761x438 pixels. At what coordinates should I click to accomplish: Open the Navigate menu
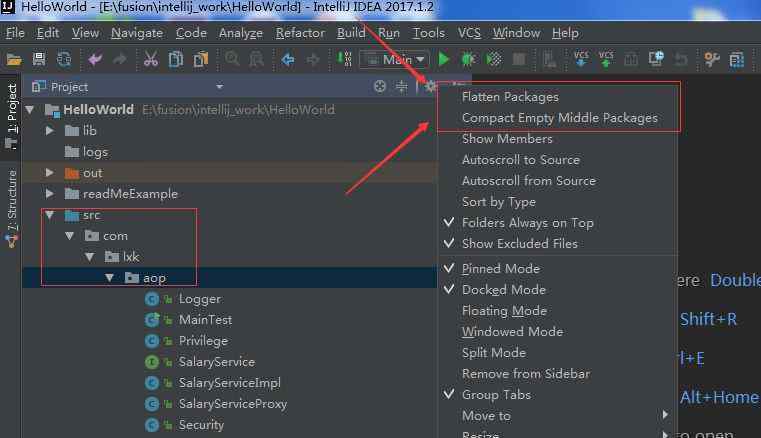point(137,33)
